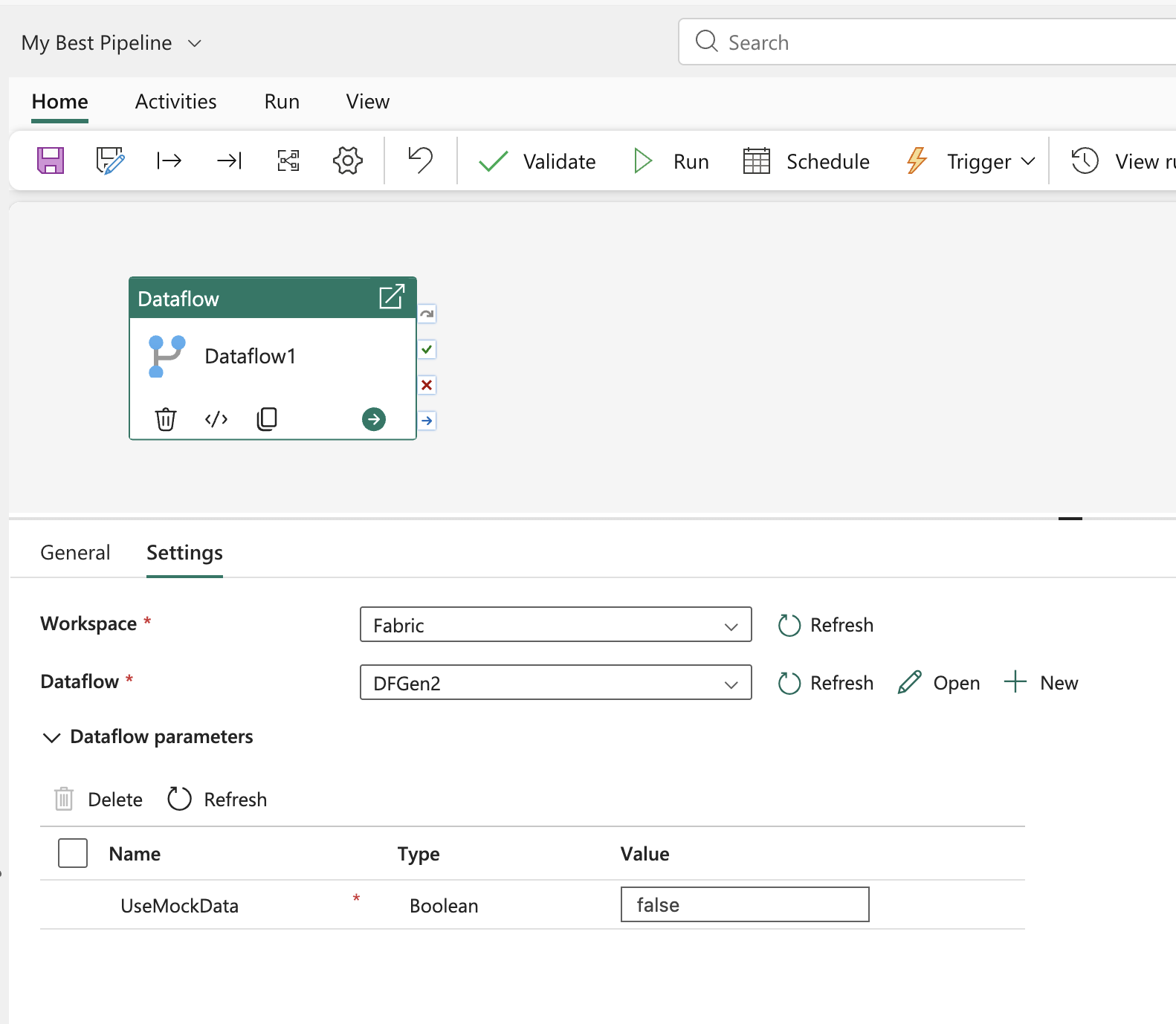Refresh the Dataflow list
This screenshot has height=1024, width=1176.
point(826,683)
